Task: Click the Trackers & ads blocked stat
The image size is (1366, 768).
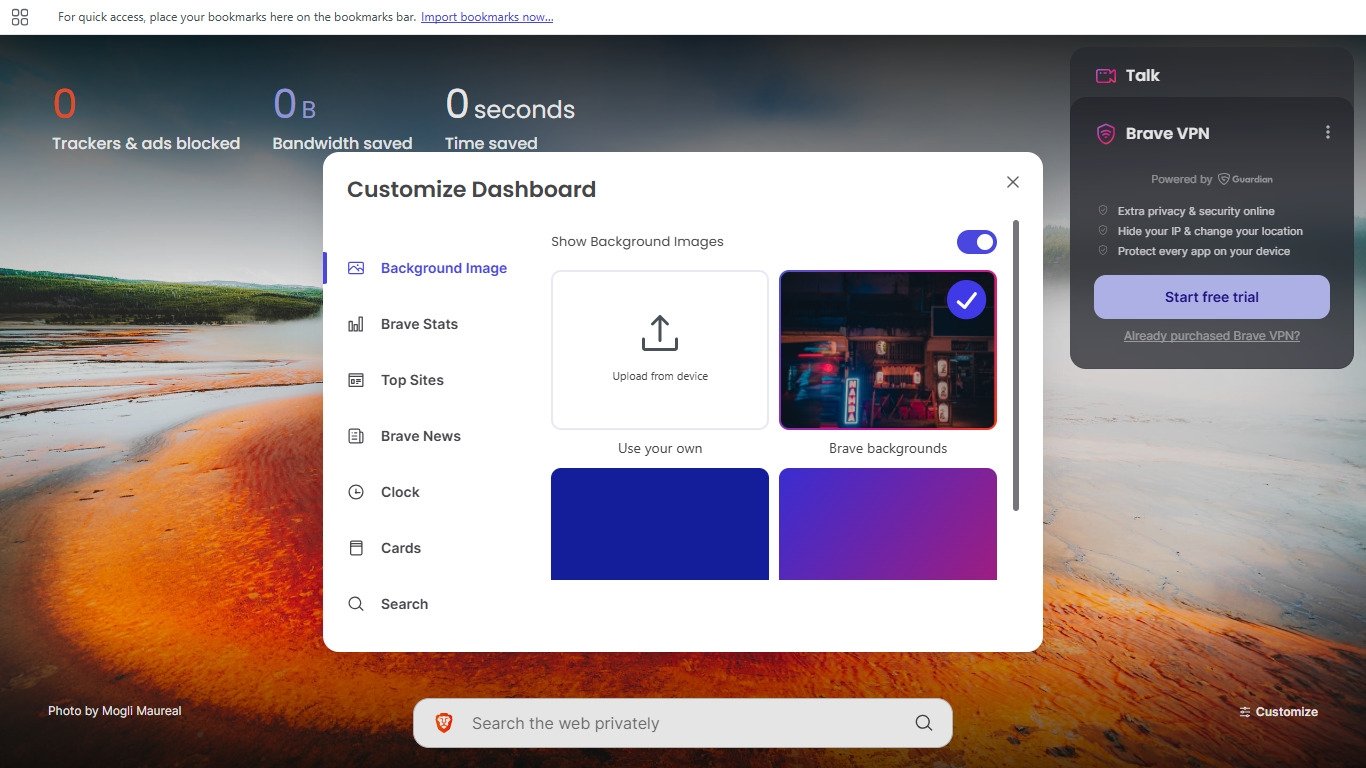Action: pos(146,120)
